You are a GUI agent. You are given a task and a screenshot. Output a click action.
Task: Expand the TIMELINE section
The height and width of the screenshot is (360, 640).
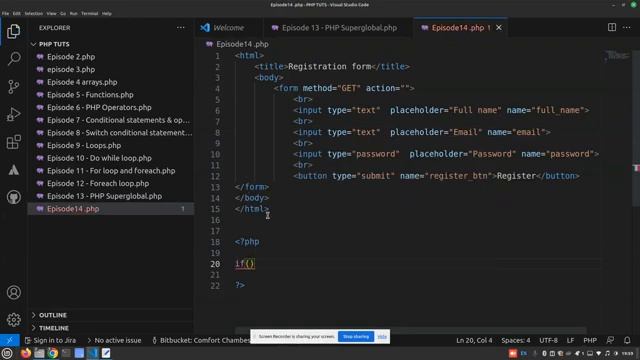(53, 328)
